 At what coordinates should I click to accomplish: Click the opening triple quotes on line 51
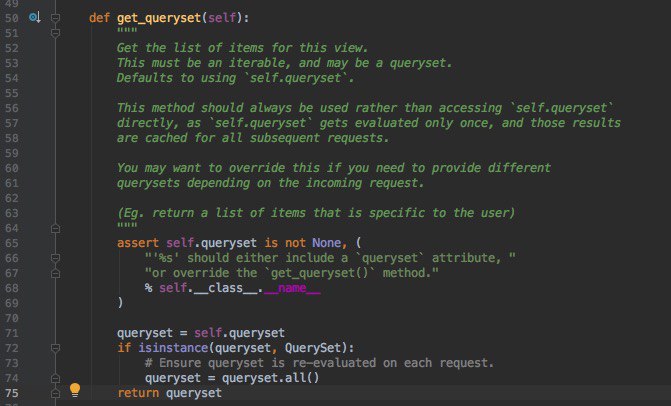pyautogui.click(x=127, y=31)
